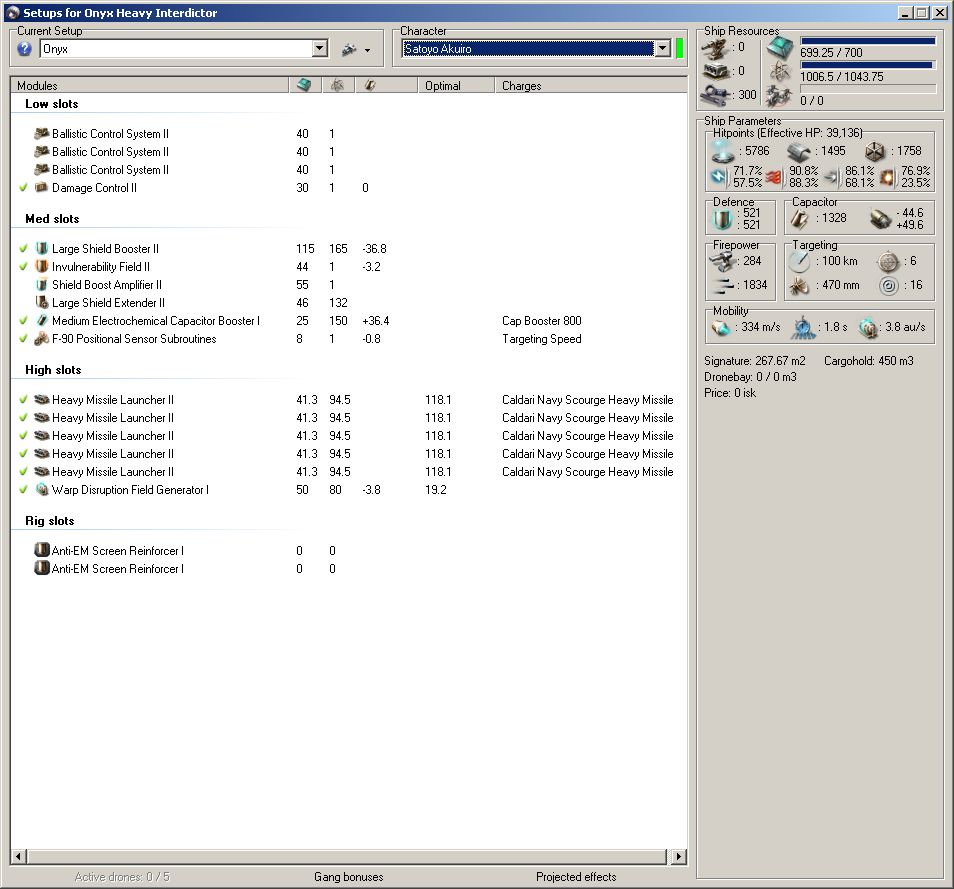Click the scan resolution icon showing 470 mm
Screen dimensions: 954x889
[799, 285]
